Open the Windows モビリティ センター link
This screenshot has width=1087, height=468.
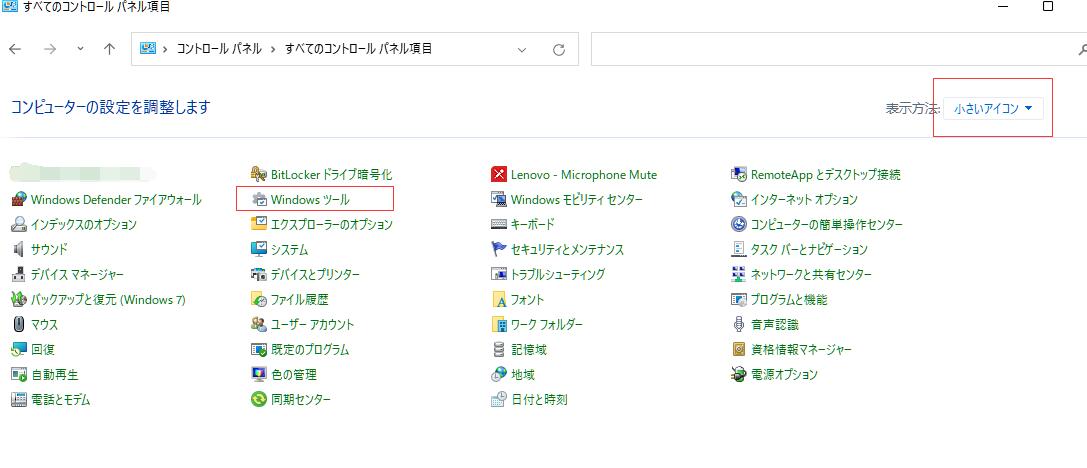coord(577,200)
